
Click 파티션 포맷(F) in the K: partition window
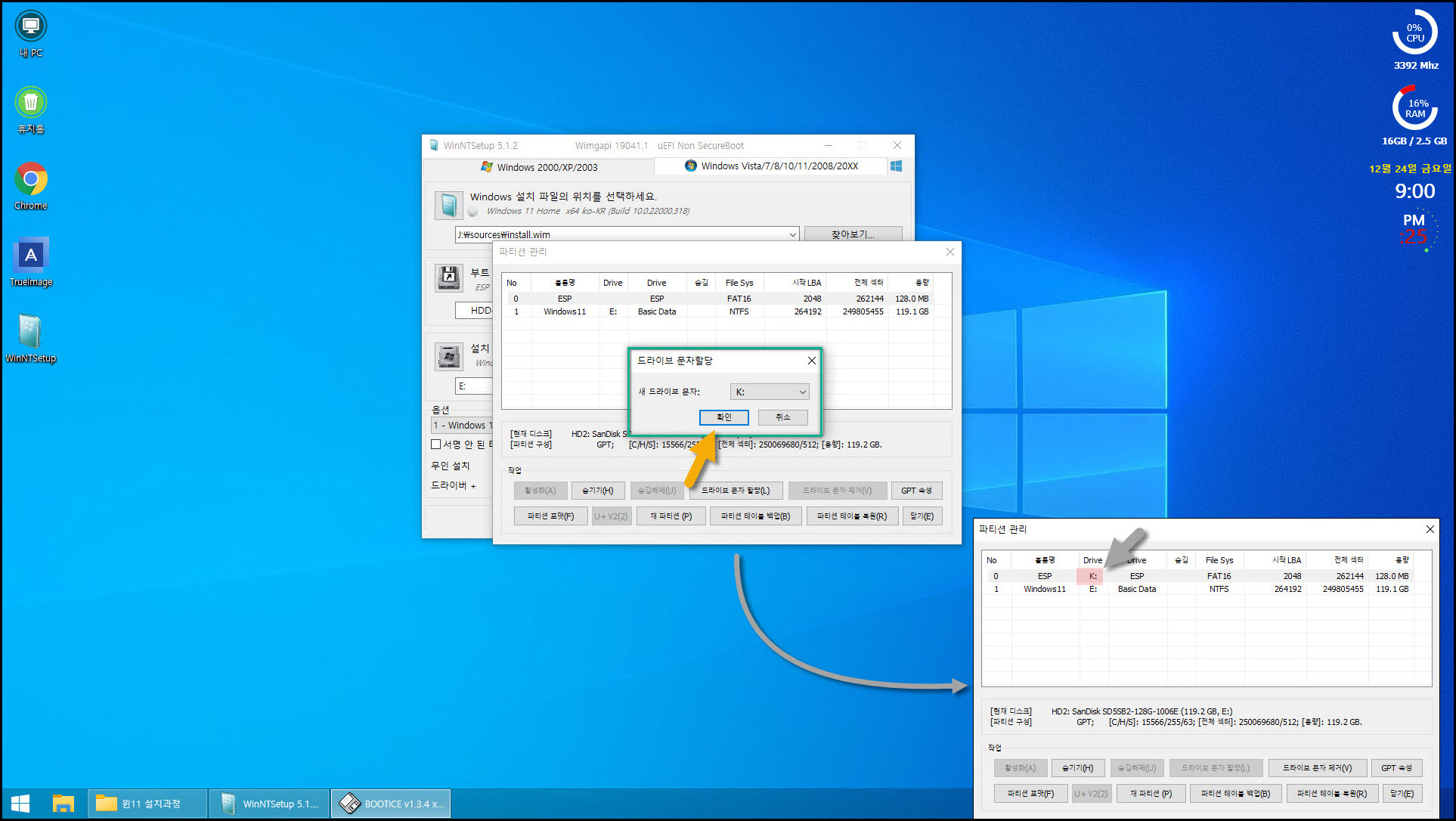[1030, 794]
